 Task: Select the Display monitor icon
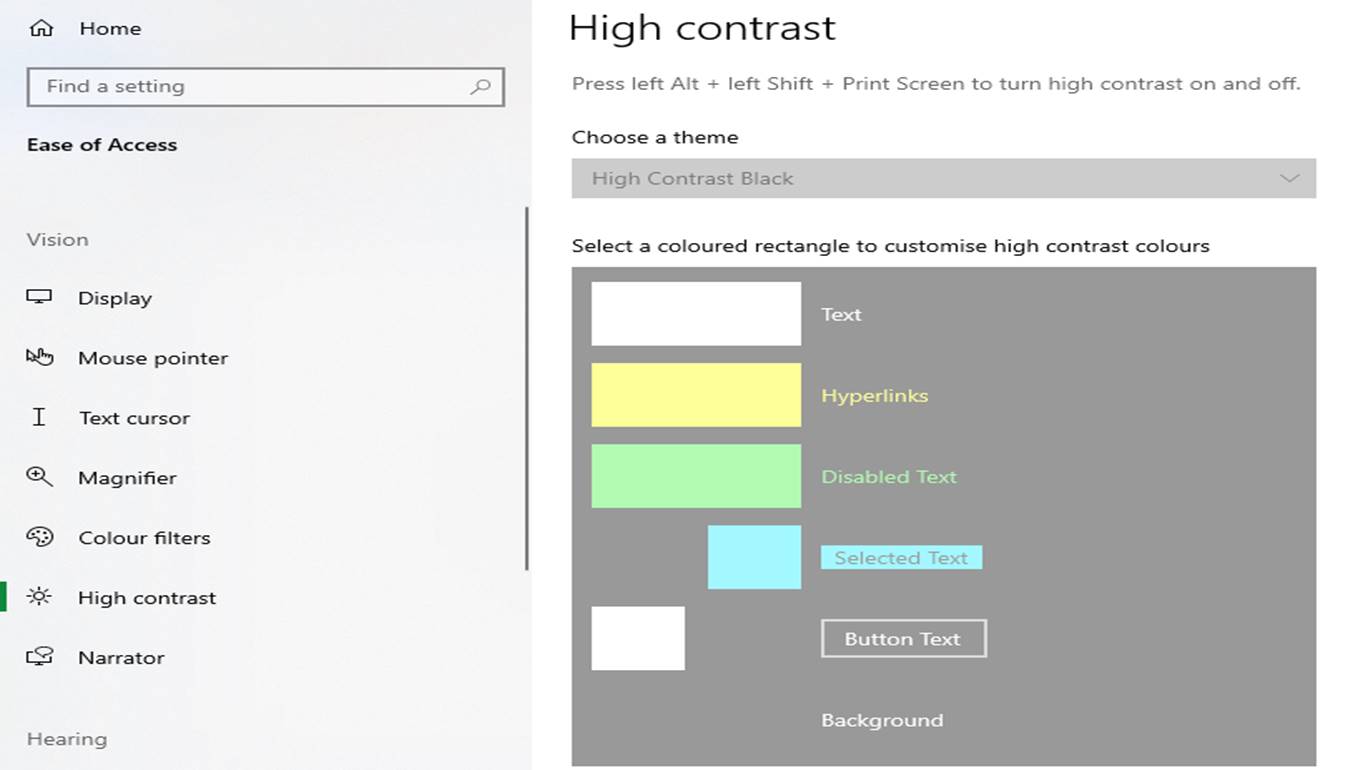point(40,297)
